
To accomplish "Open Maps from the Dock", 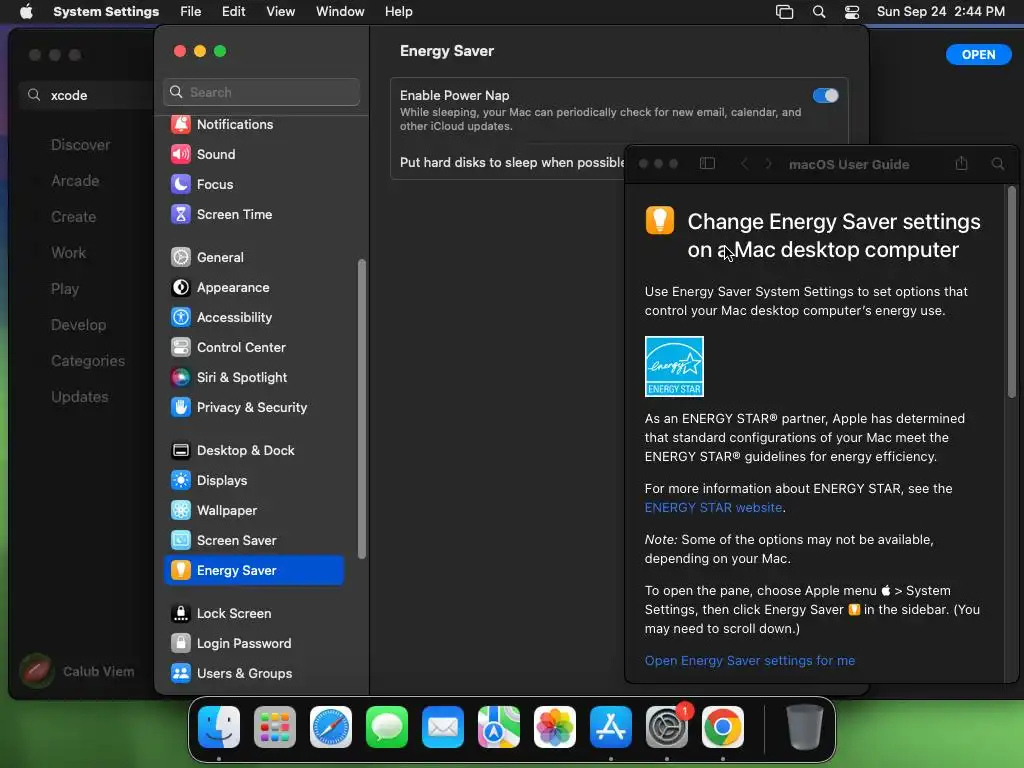I will tap(499, 727).
